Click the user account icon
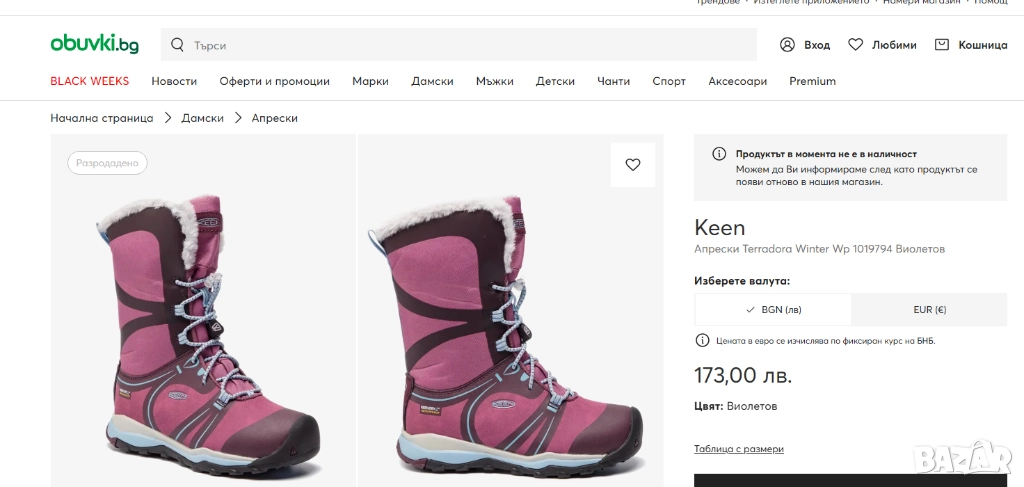Image resolution: width=1024 pixels, height=487 pixels. [x=787, y=45]
